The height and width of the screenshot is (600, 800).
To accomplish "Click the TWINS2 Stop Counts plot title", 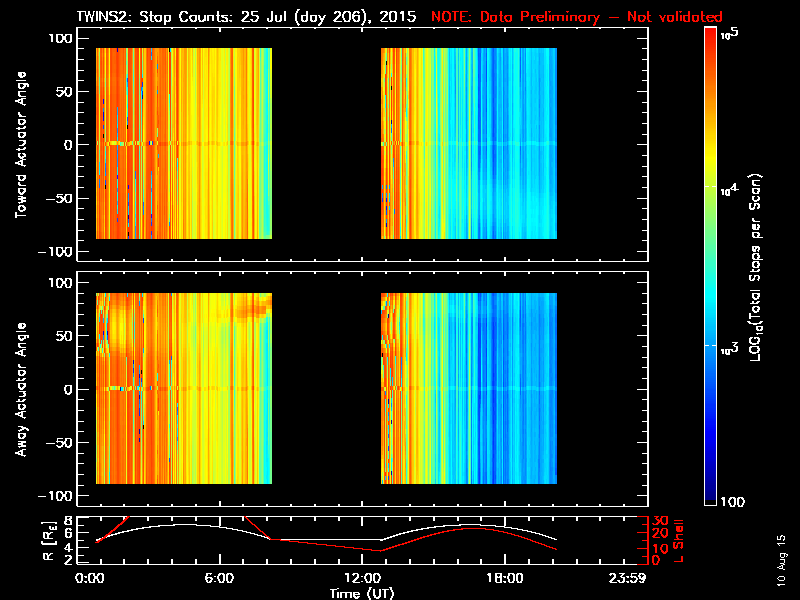I will [246, 17].
